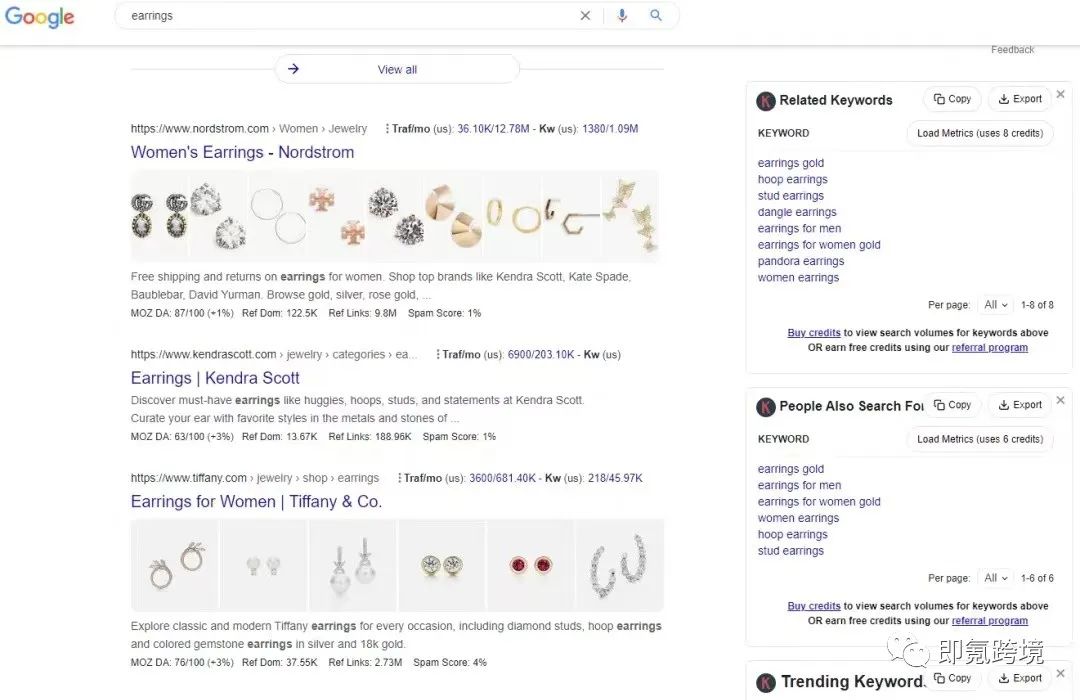Close the Trending Keywords panel

click(1061, 673)
